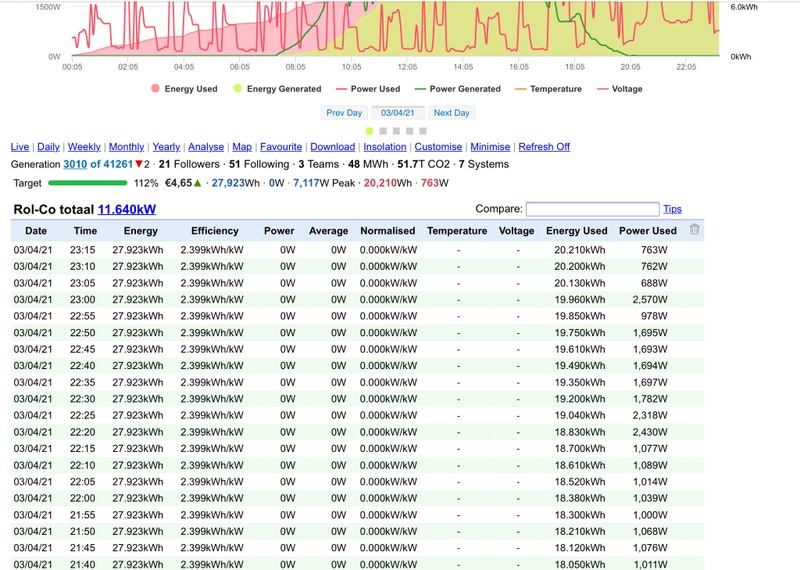This screenshot has width=800, height=570.
Task: Click the Voltage column header
Action: [x=516, y=231]
